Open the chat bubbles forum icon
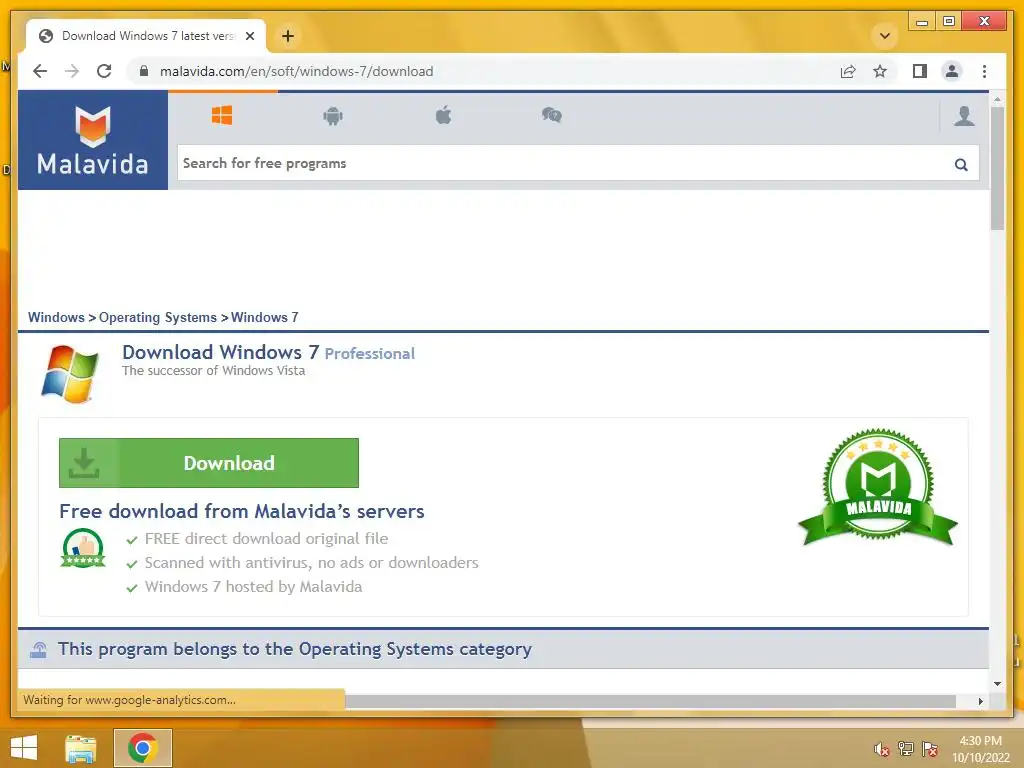1024x768 pixels. point(552,116)
